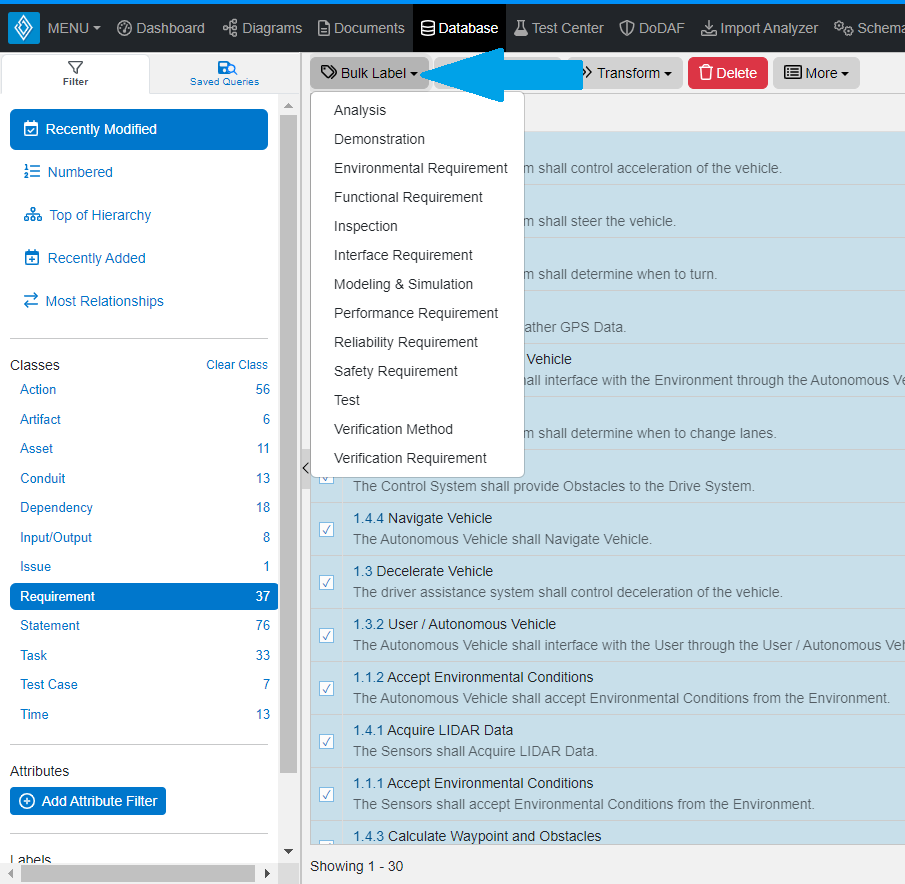The image size is (905, 884).
Task: Switch to the Saved Queries tab
Action: (224, 73)
